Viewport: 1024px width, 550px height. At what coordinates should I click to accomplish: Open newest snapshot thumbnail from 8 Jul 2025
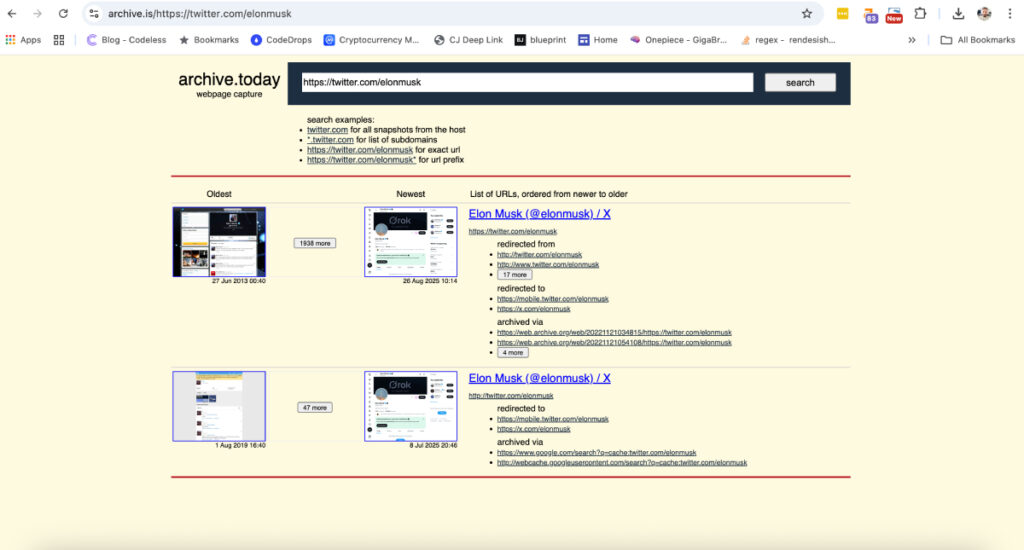pyautogui.click(x=411, y=406)
